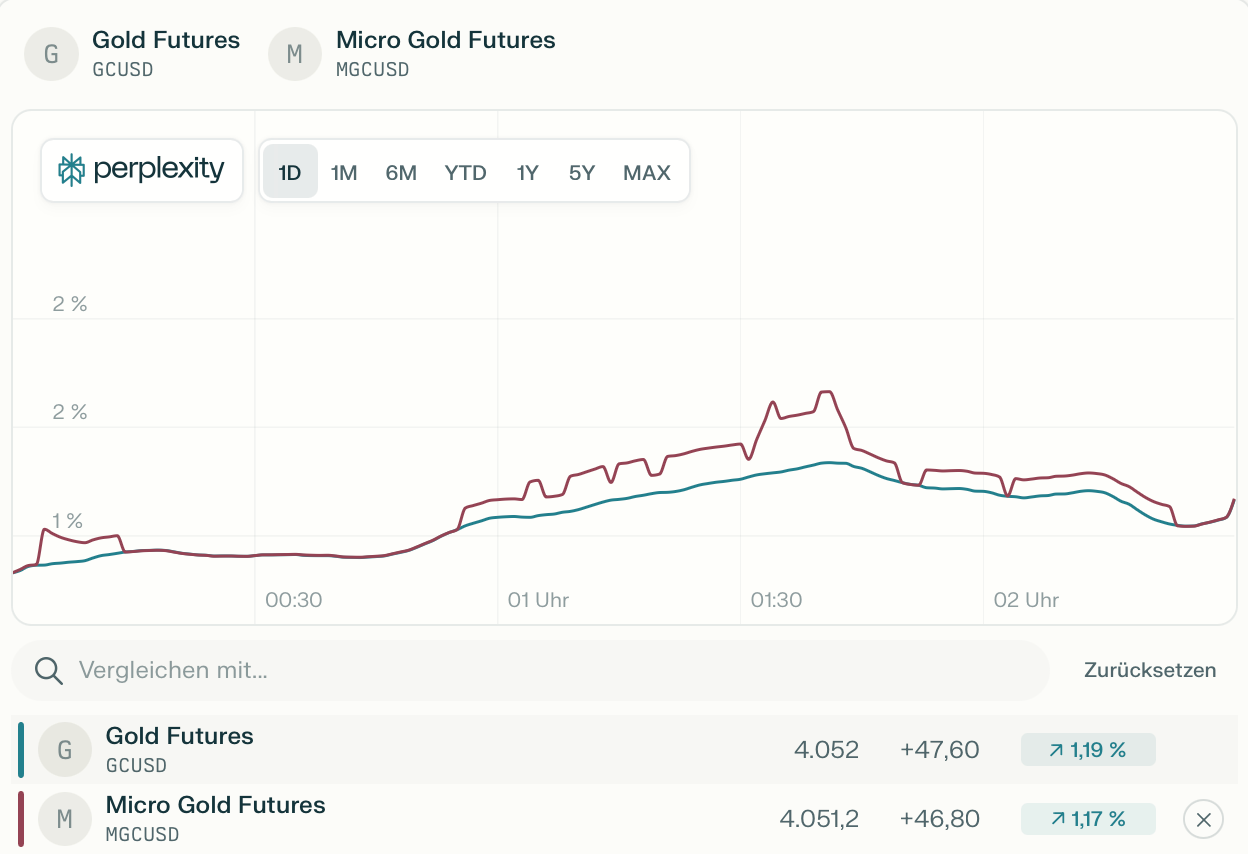Click the M avatar in header

pyautogui.click(x=295, y=53)
